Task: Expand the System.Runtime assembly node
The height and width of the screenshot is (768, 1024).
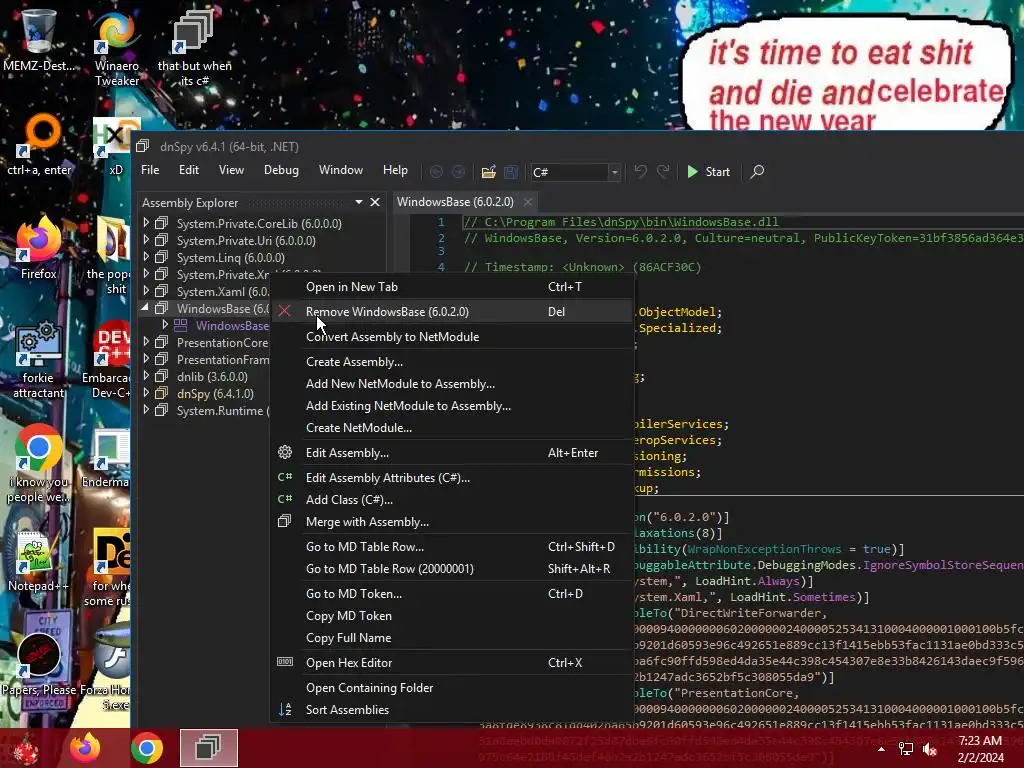Action: (x=146, y=409)
